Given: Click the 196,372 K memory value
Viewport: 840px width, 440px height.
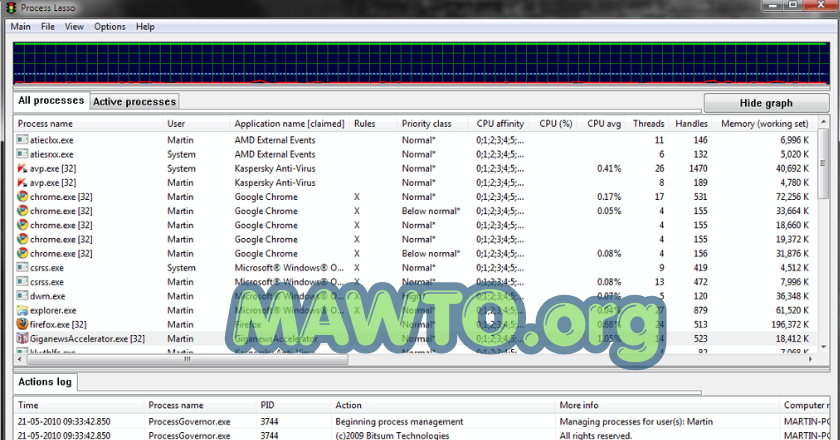Looking at the screenshot, I should click(790, 324).
